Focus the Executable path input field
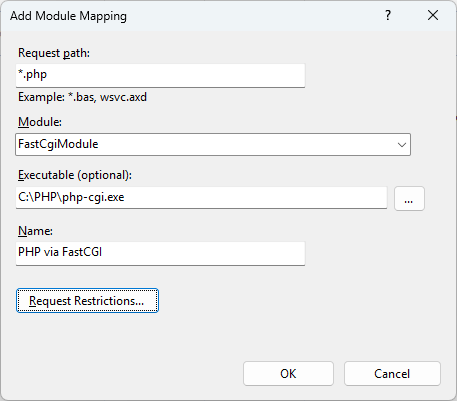 pos(201,198)
